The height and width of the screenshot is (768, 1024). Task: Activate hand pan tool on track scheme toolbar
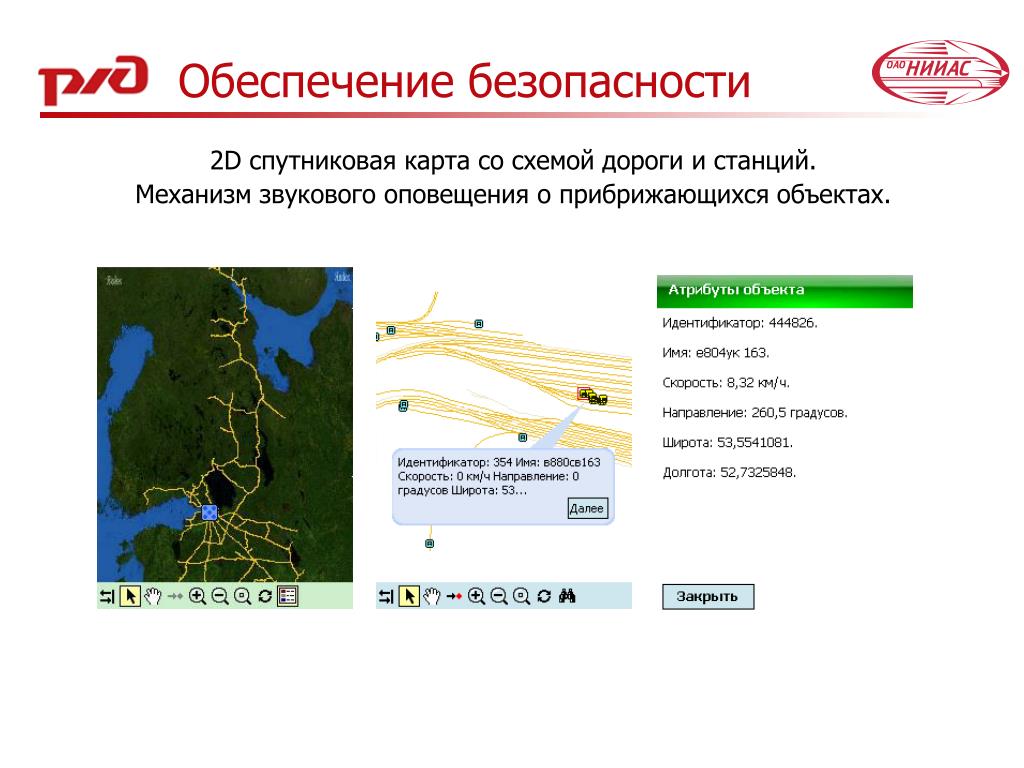click(432, 596)
